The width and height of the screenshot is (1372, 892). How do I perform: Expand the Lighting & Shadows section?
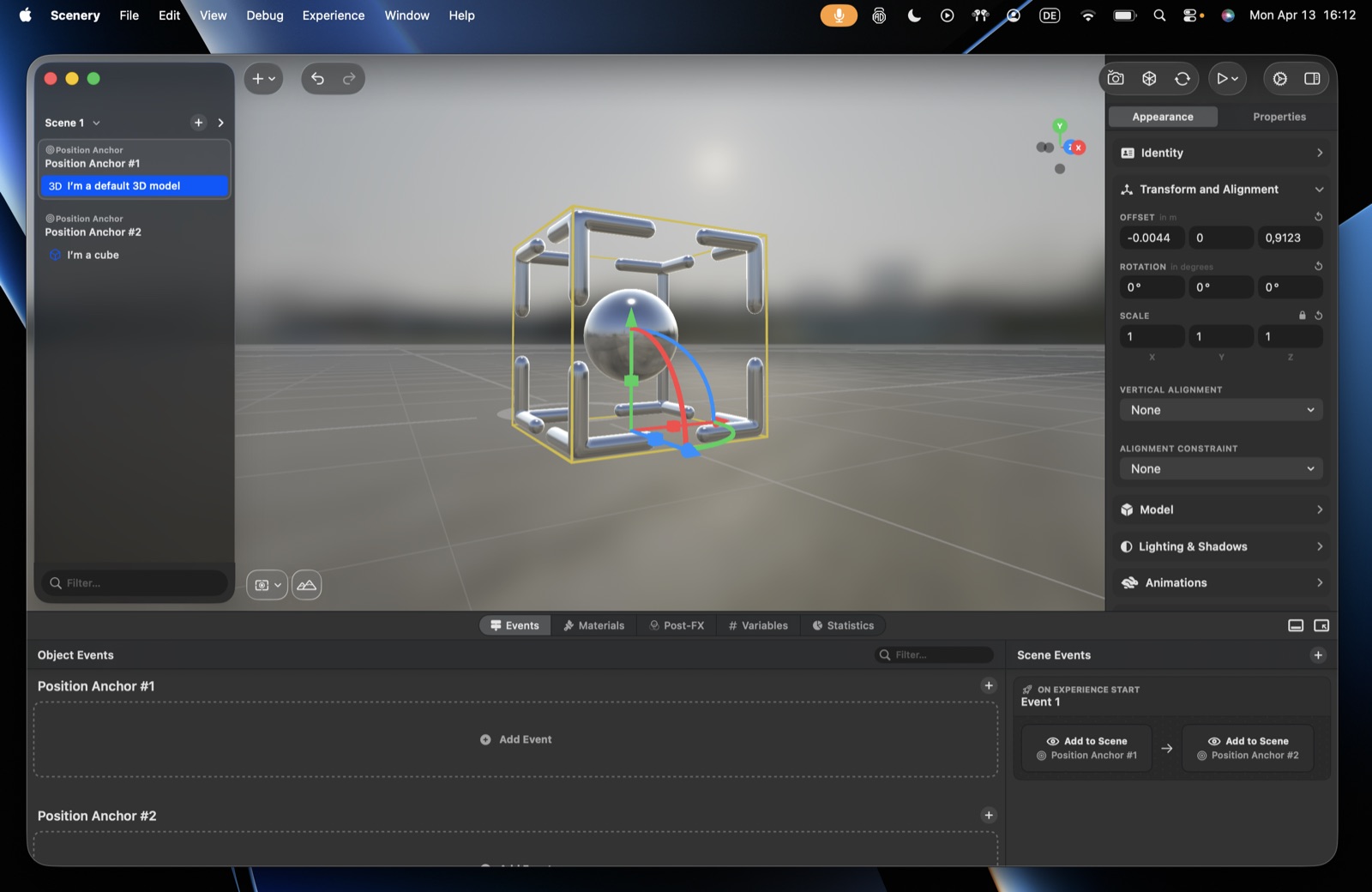[x=1221, y=546]
